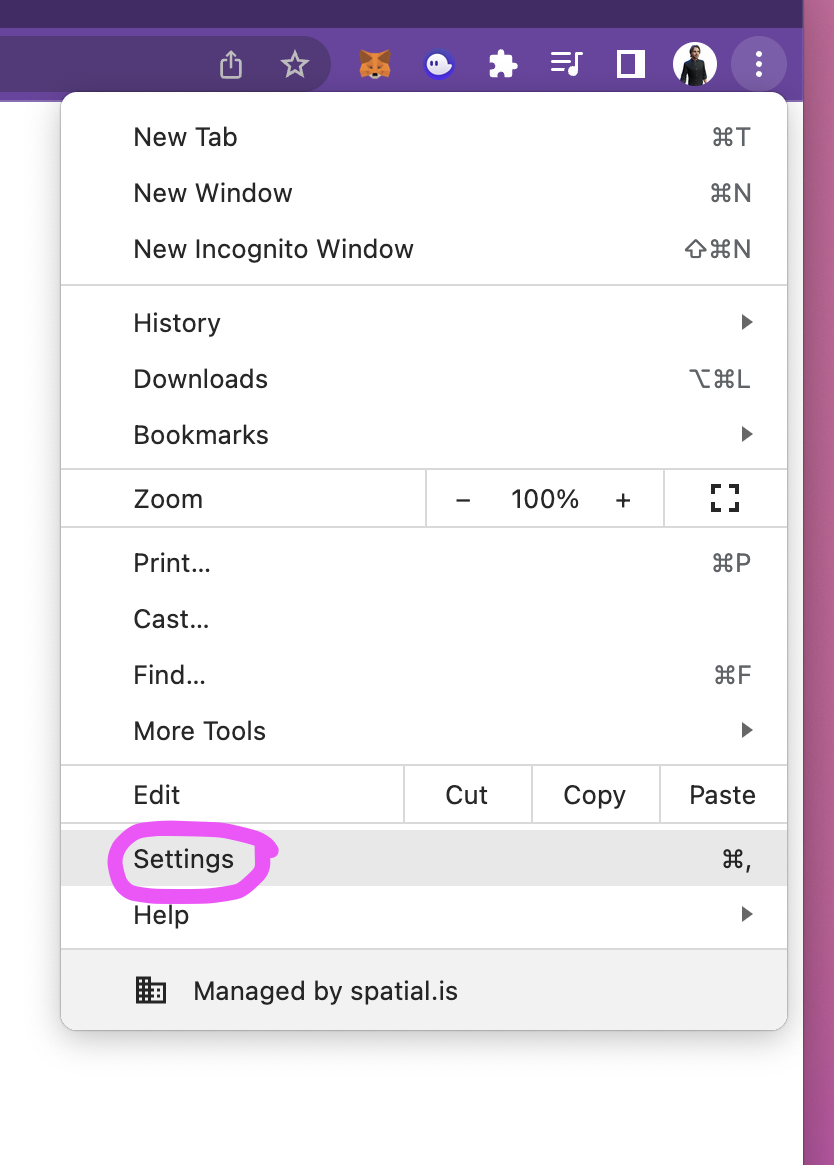Enter fullscreen mode from Zoom row

725,499
